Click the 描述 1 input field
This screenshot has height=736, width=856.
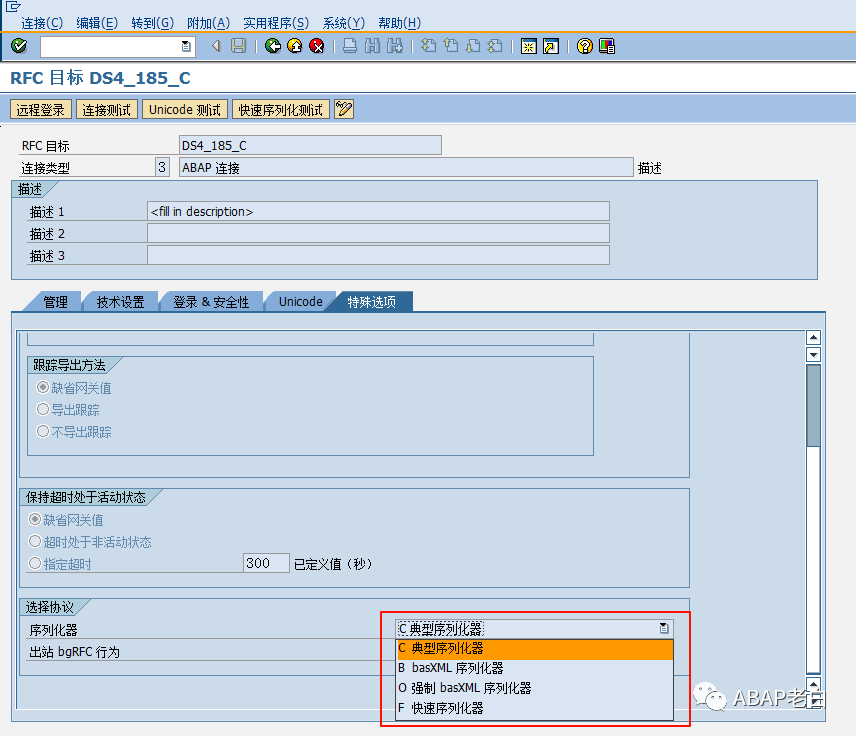pyautogui.click(x=378, y=211)
